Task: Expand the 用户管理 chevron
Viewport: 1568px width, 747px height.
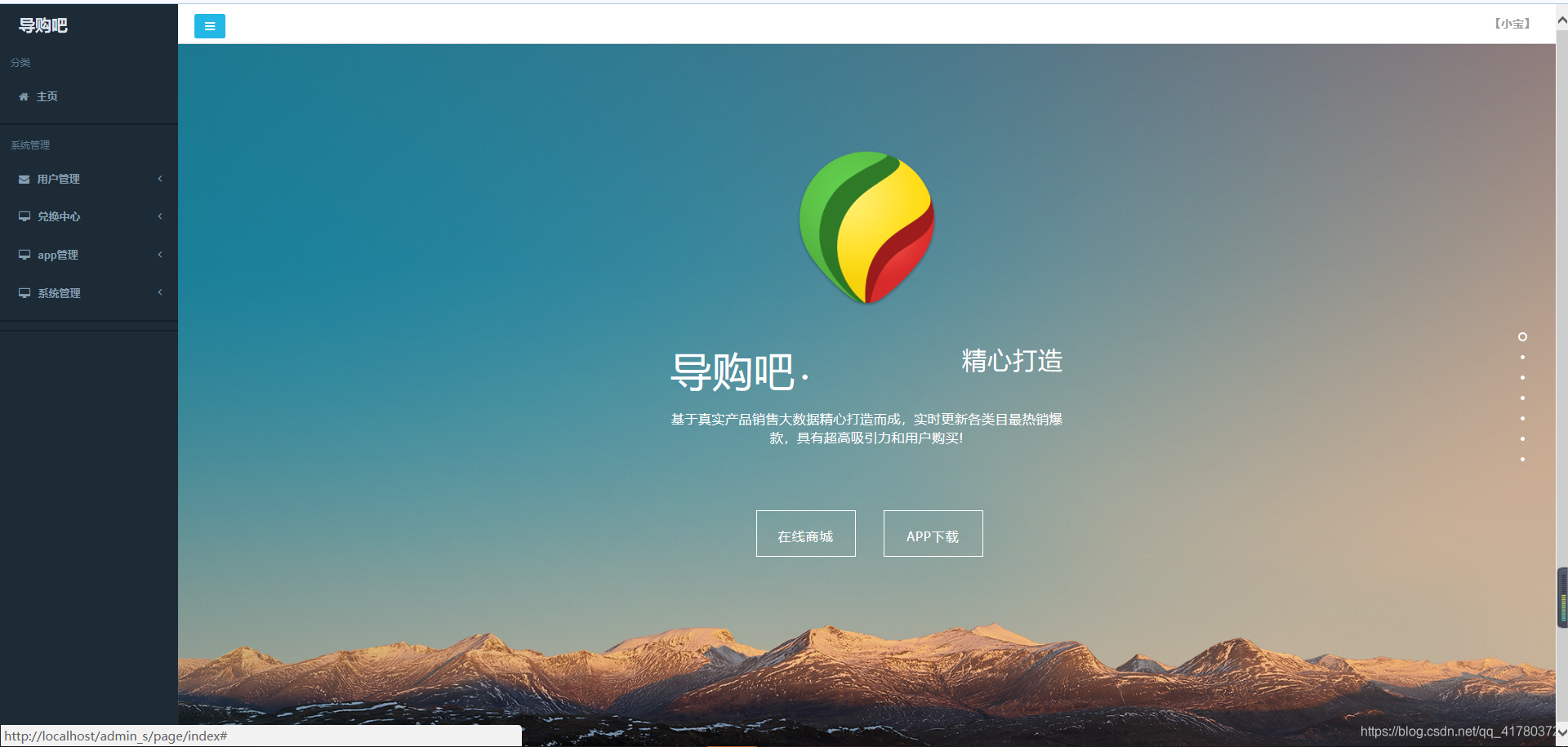Action: [x=160, y=179]
